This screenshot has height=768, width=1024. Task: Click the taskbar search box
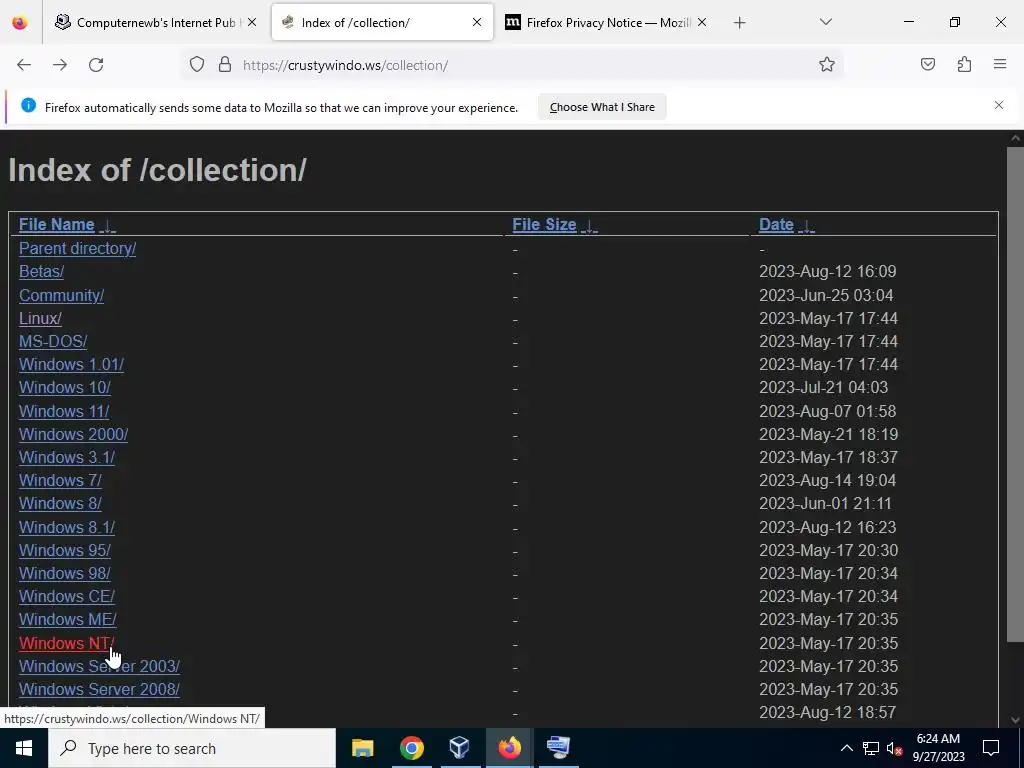192,748
